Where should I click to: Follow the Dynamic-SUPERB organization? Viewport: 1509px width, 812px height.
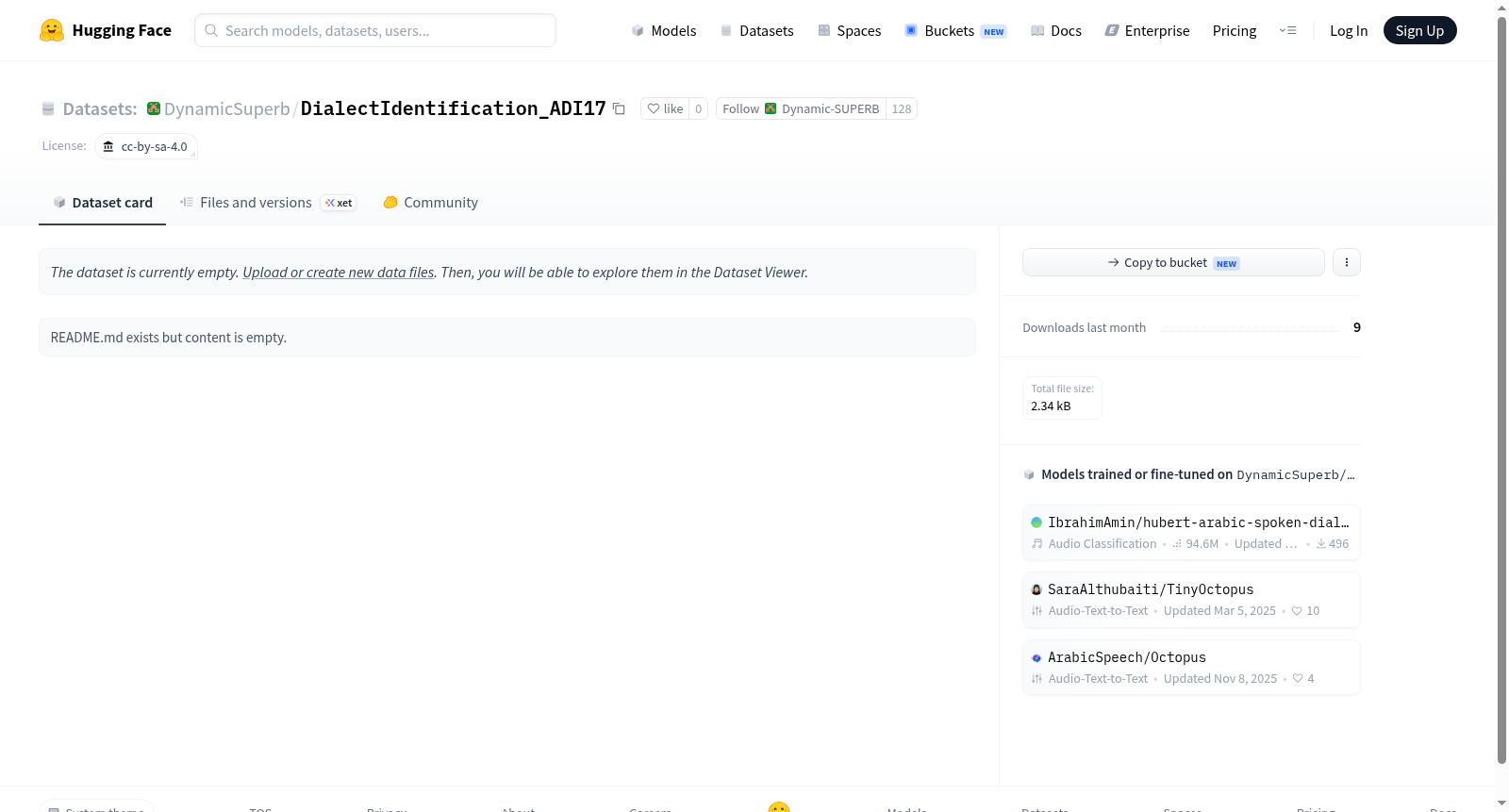pyautogui.click(x=801, y=108)
